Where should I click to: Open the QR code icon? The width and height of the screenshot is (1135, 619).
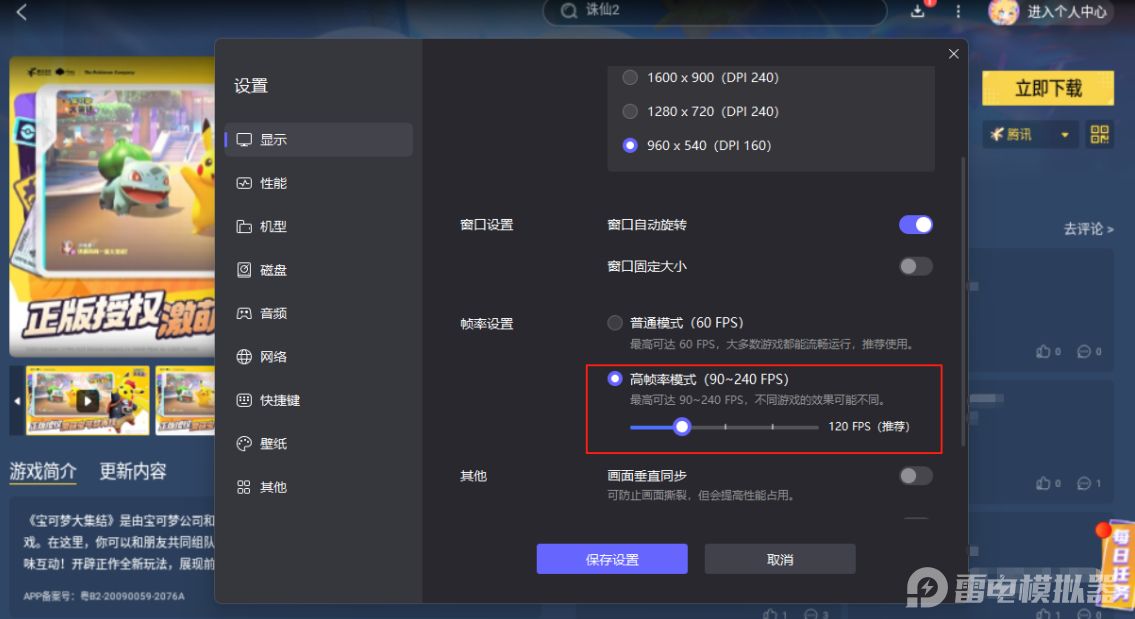tap(1100, 134)
